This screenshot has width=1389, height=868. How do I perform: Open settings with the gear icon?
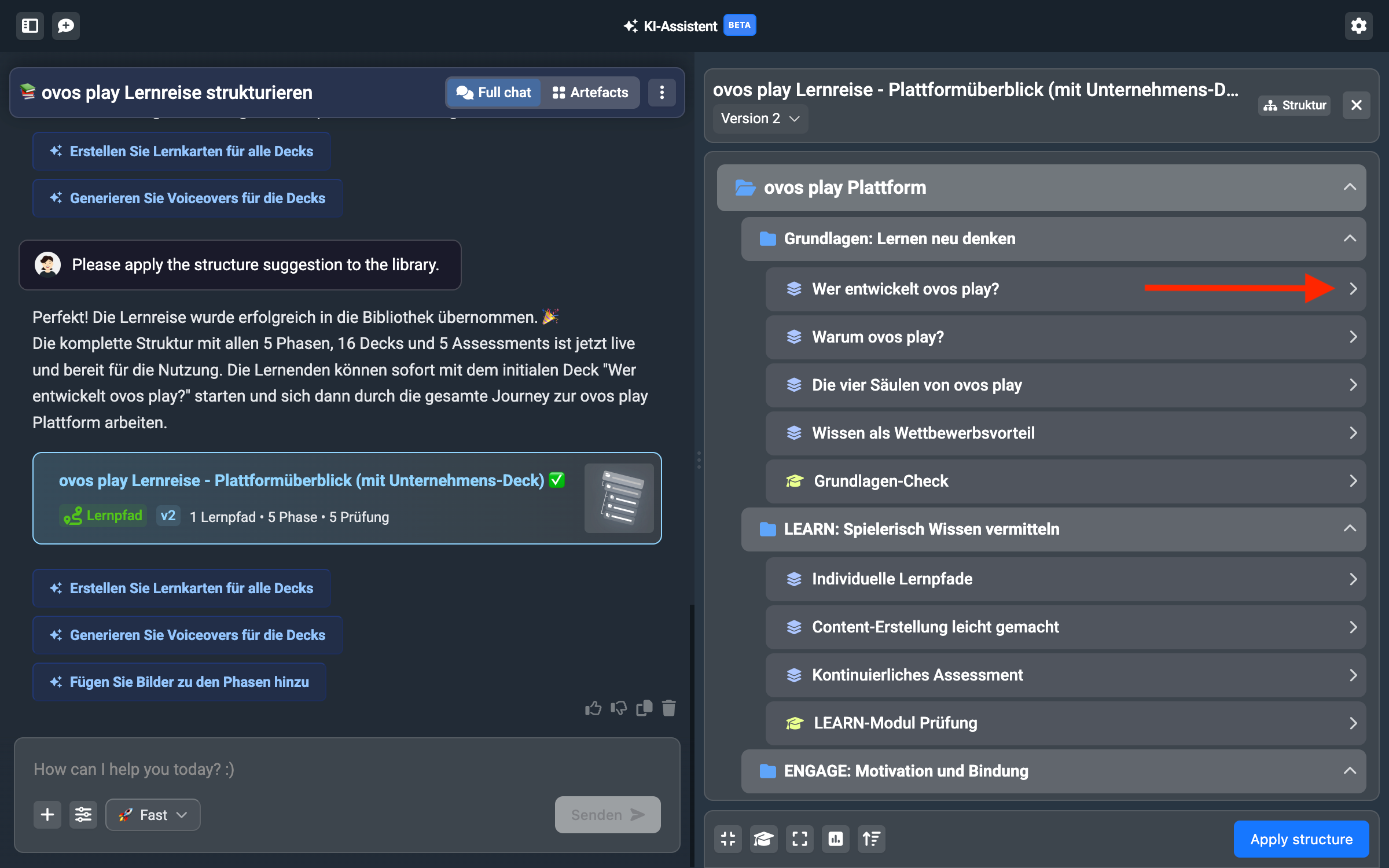pyautogui.click(x=1358, y=26)
